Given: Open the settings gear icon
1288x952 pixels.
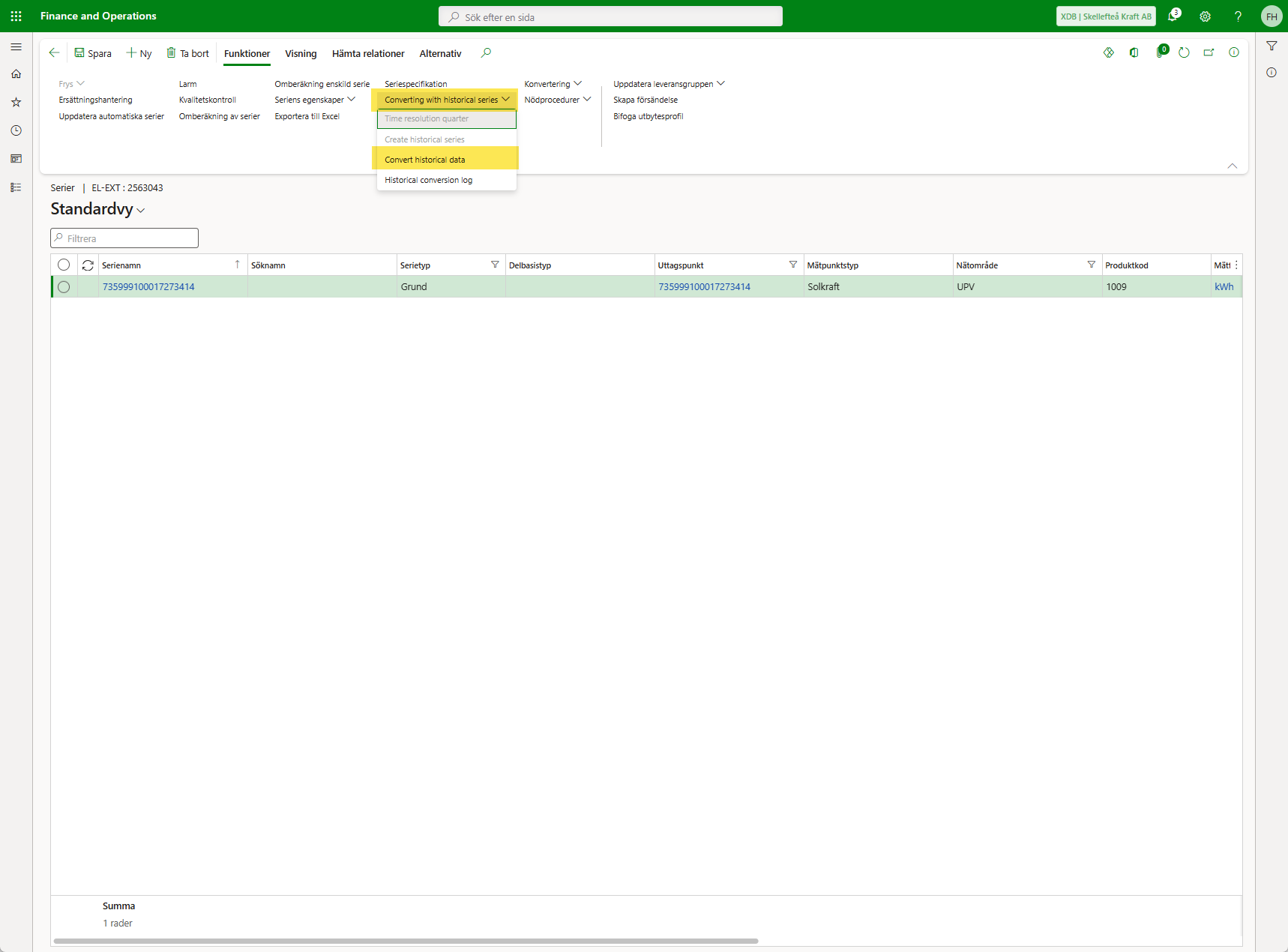Looking at the screenshot, I should (1206, 16).
